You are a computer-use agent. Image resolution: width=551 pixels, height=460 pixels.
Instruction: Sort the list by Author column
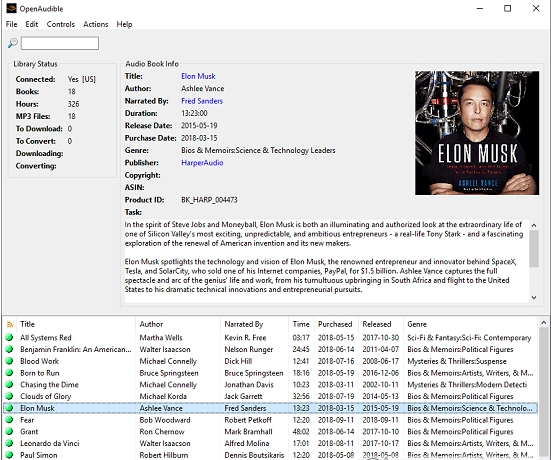click(151, 324)
